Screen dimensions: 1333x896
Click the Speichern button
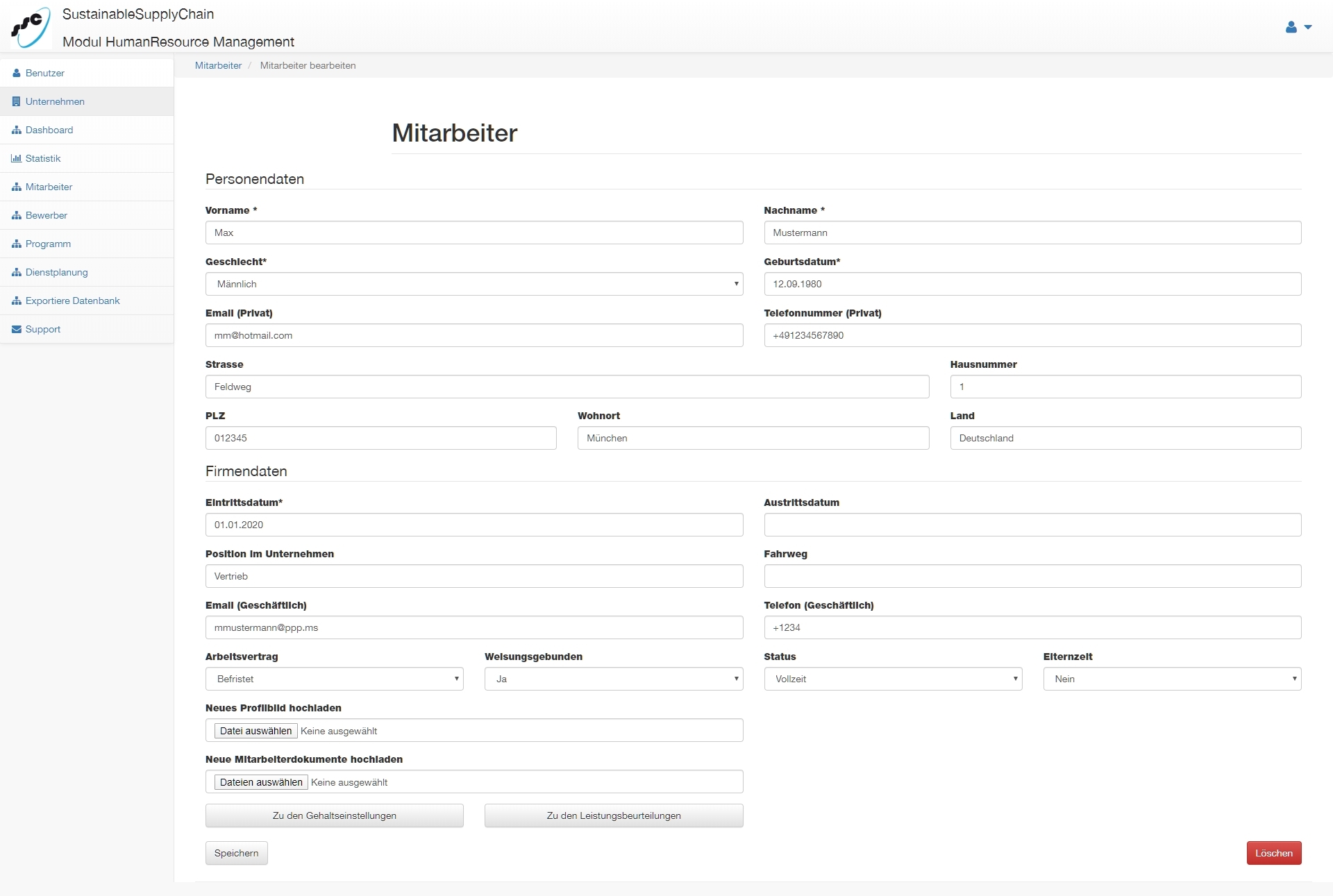click(236, 853)
